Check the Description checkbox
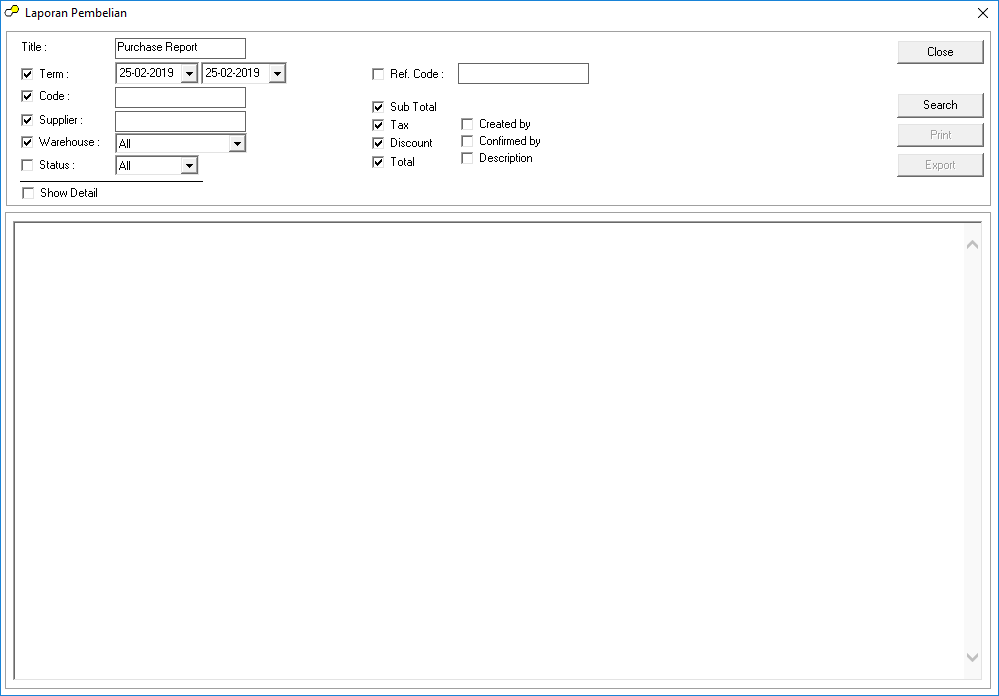 point(467,158)
